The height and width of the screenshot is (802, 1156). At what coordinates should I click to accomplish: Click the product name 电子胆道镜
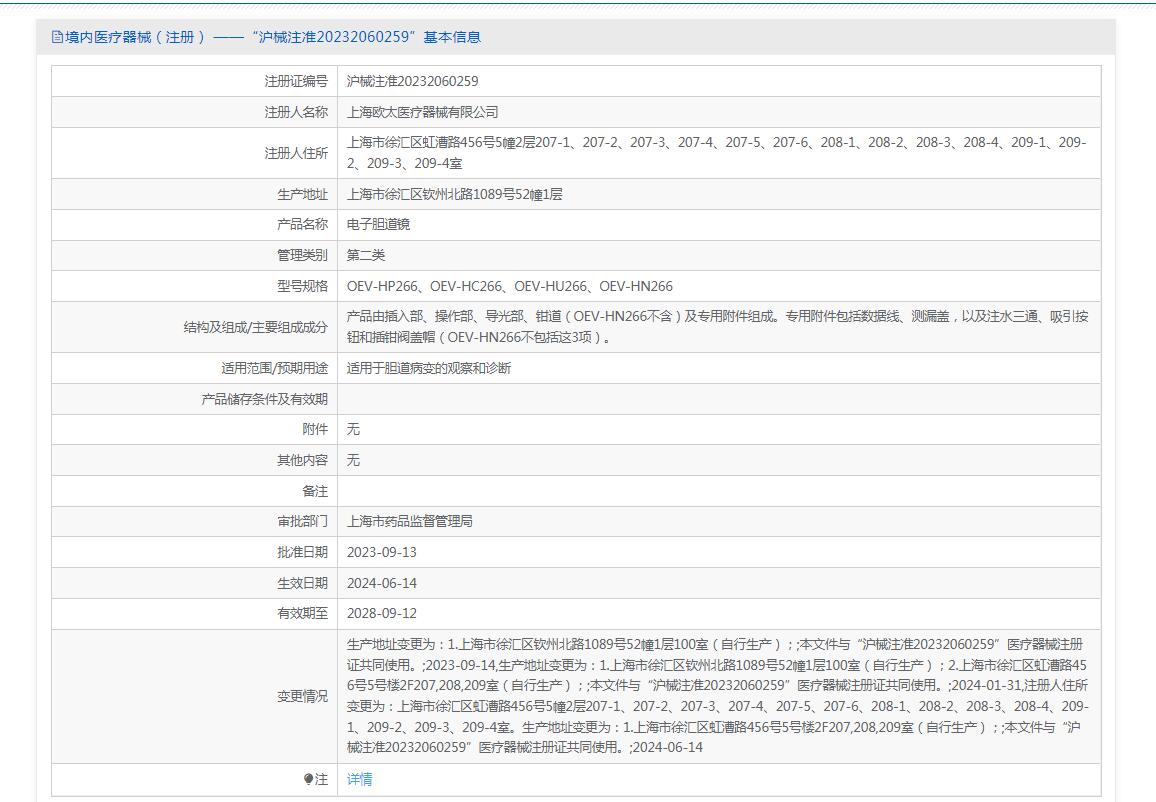[x=378, y=224]
